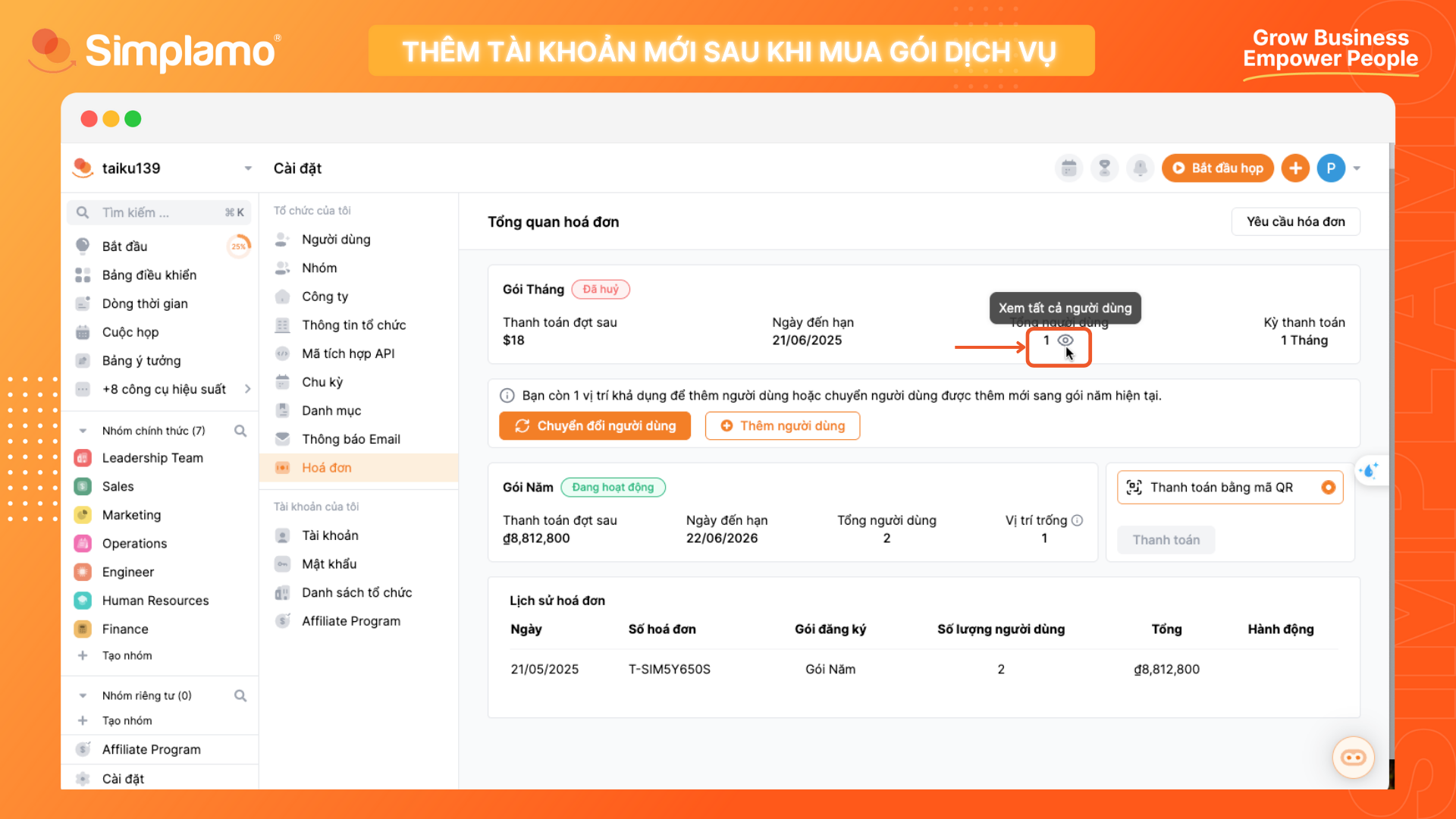Click the search field Tìm kiếm
1456x819 pixels.
161,212
